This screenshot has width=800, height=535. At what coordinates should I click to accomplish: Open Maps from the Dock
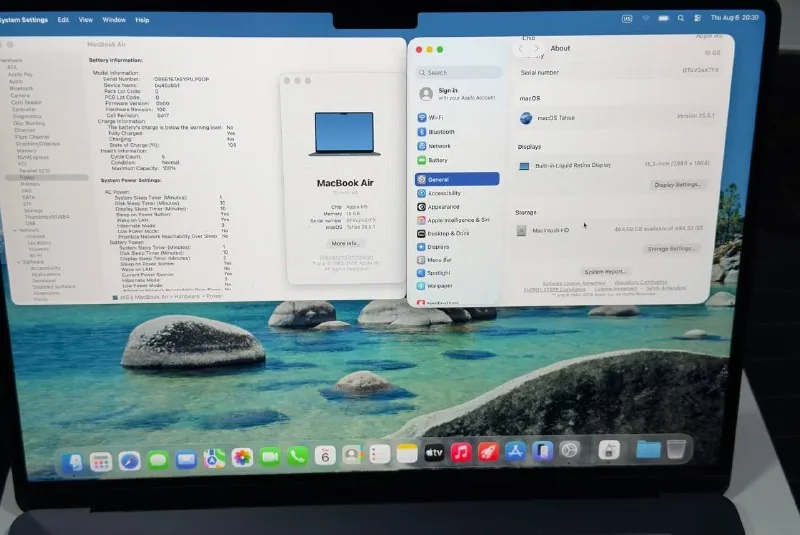click(214, 458)
